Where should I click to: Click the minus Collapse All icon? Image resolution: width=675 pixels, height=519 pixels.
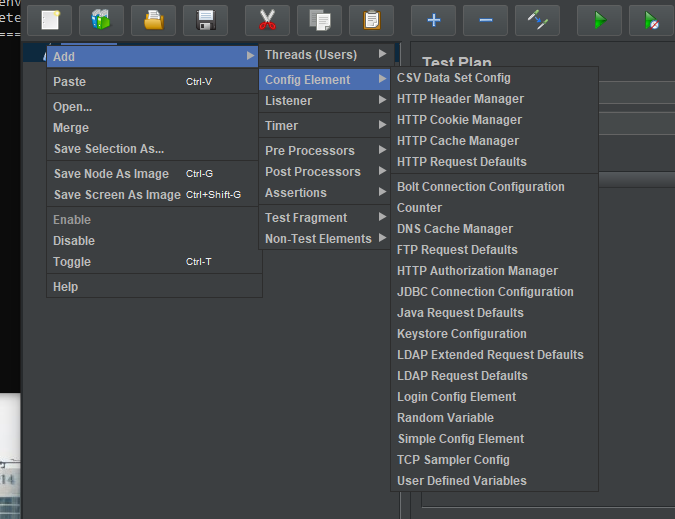(x=485, y=20)
